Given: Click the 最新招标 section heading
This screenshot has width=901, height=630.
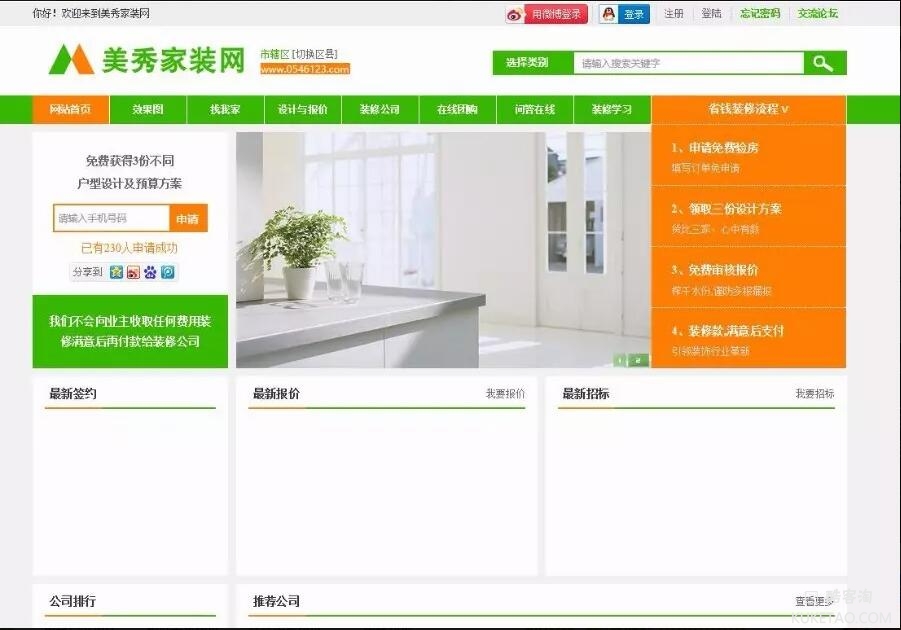Looking at the screenshot, I should click(x=586, y=394).
